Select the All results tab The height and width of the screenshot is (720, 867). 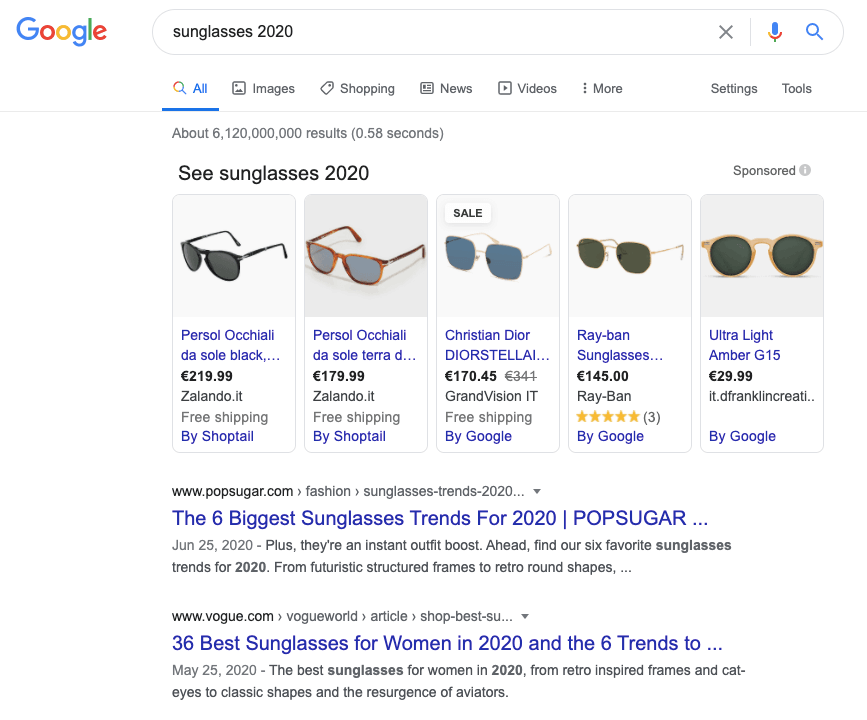point(190,88)
